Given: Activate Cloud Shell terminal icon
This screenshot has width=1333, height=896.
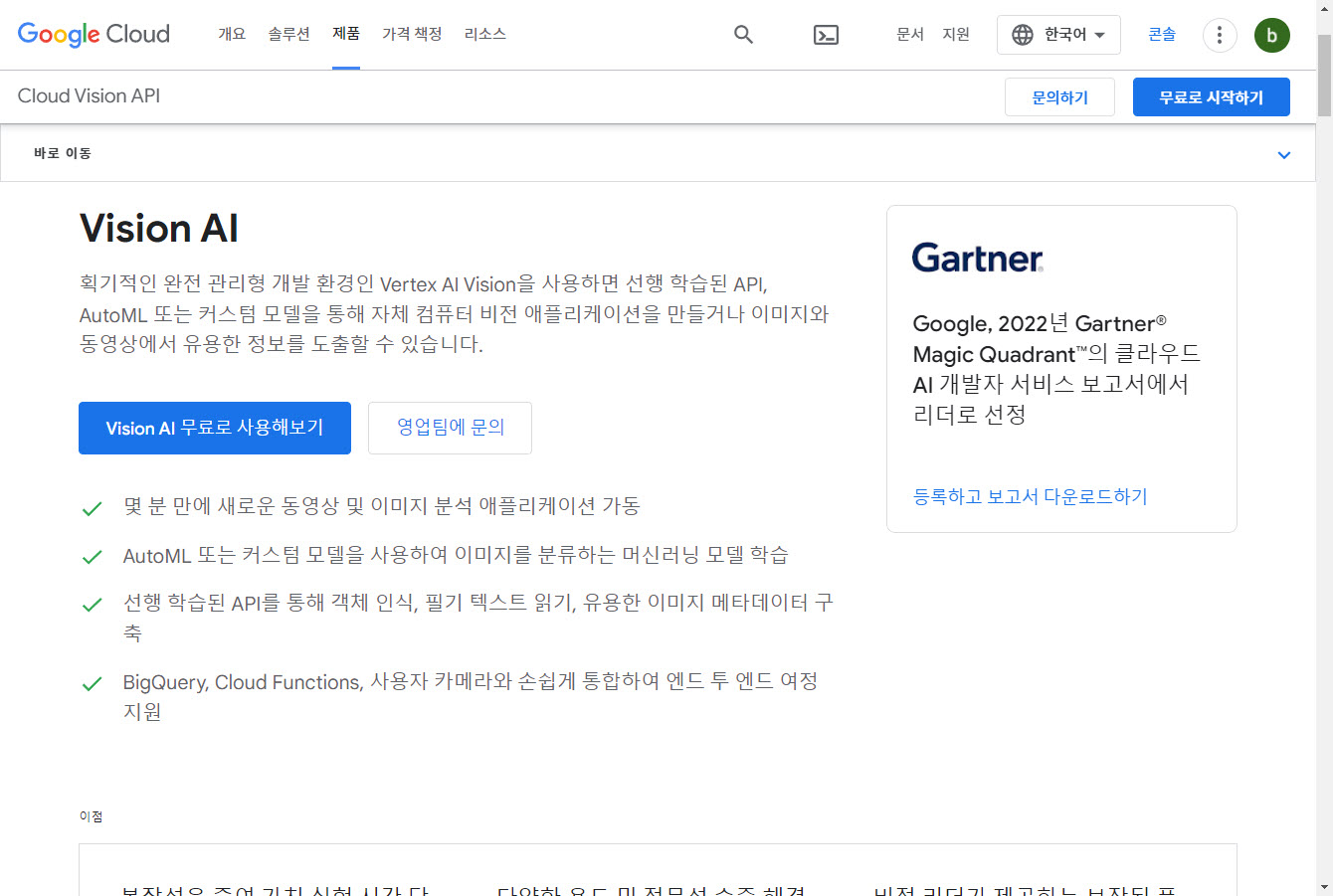Looking at the screenshot, I should (x=826, y=35).
